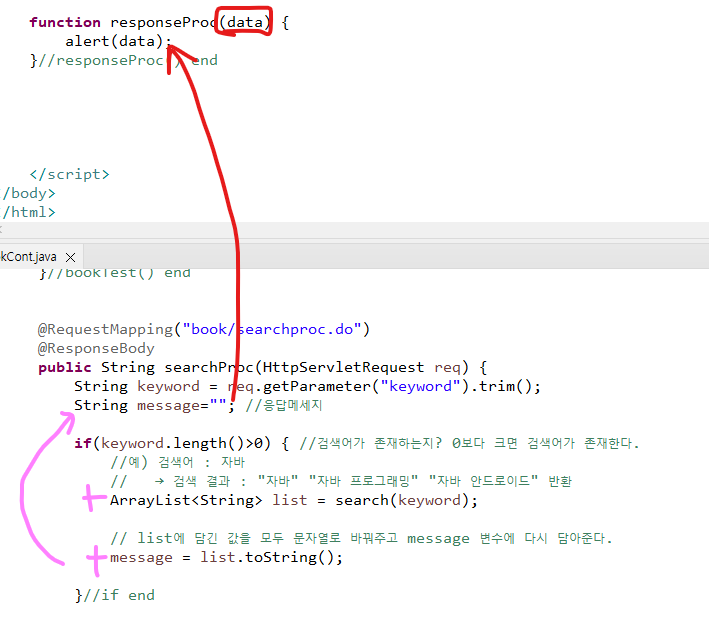Click the '//응답메세지' comment
709x618 pixels.
point(284,405)
